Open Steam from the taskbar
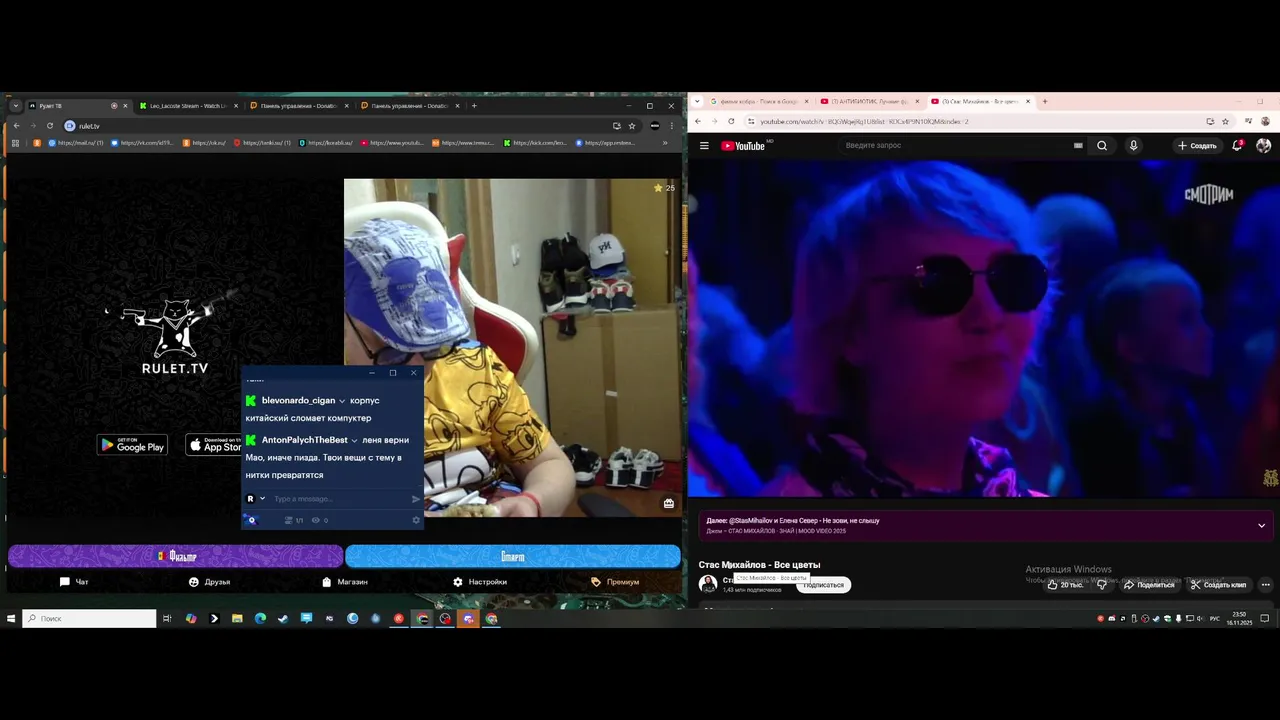Screen dimensions: 1280x720 283,619
